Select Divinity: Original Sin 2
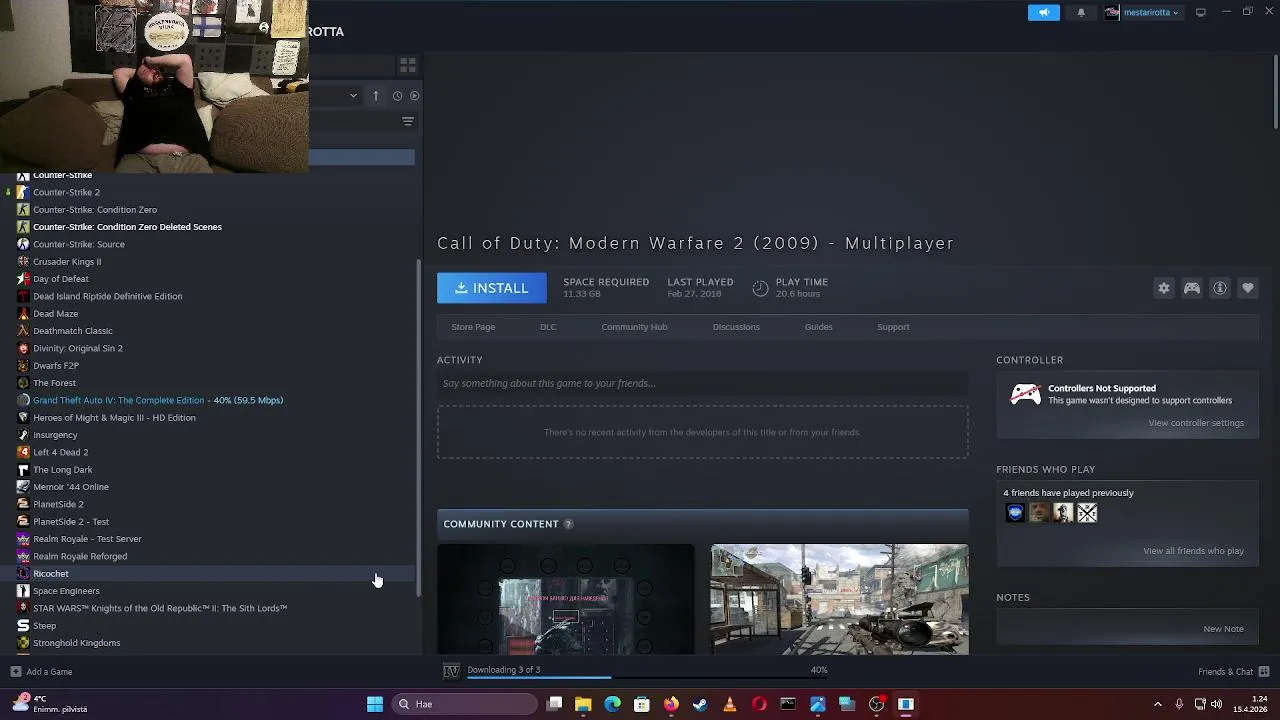Image resolution: width=1280 pixels, height=720 pixels. click(x=77, y=348)
